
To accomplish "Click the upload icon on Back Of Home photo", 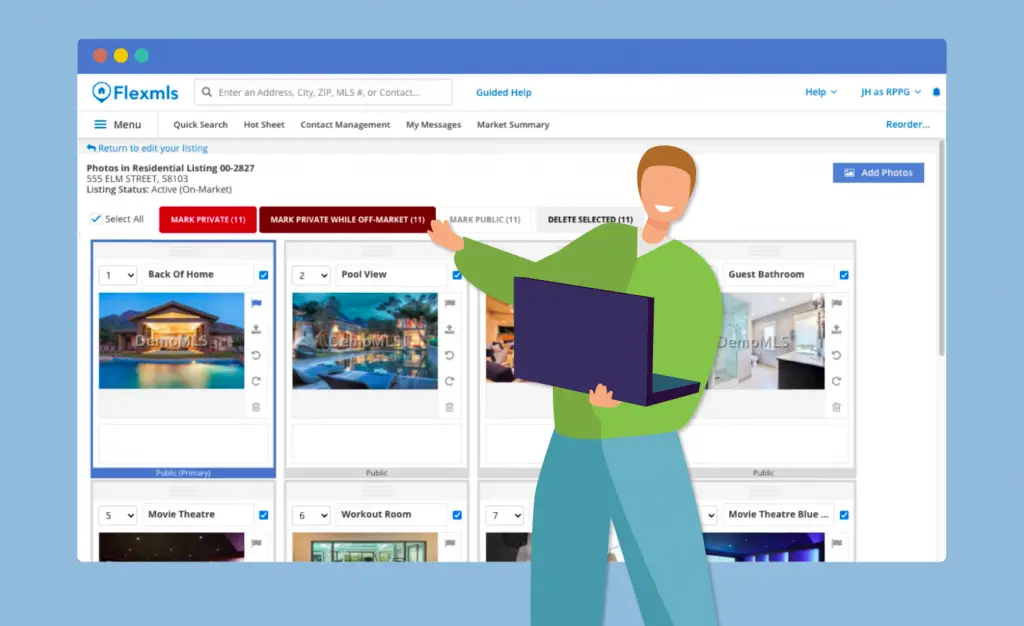I will tap(256, 329).
